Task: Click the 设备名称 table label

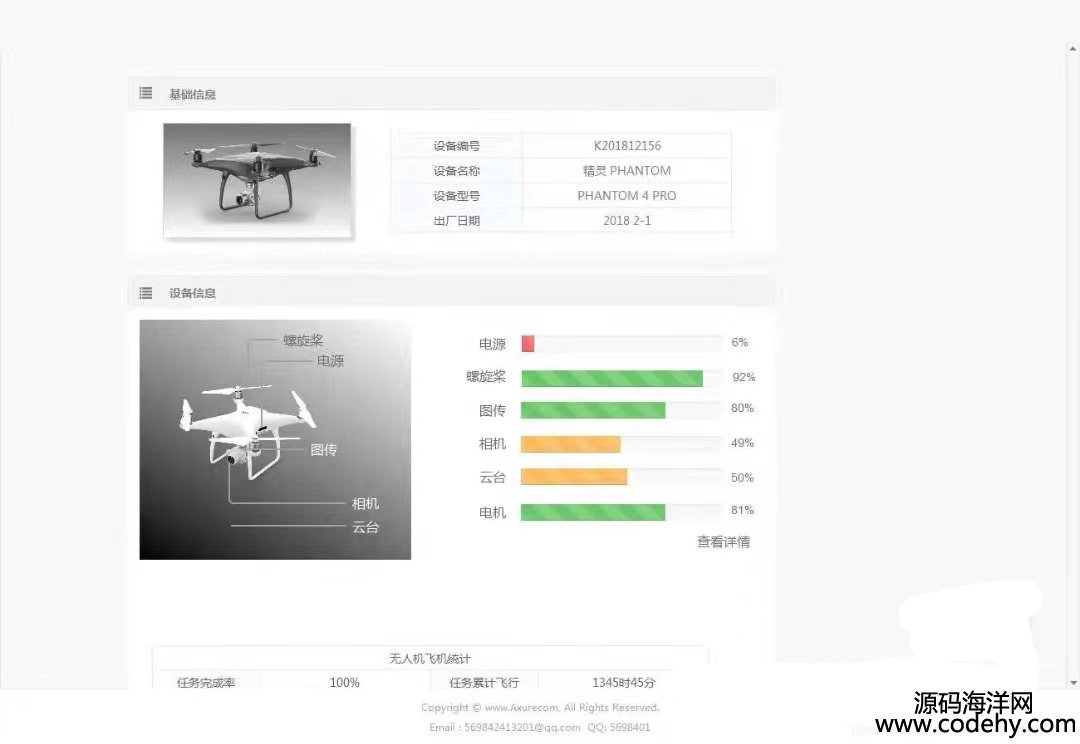Action: 457,171
